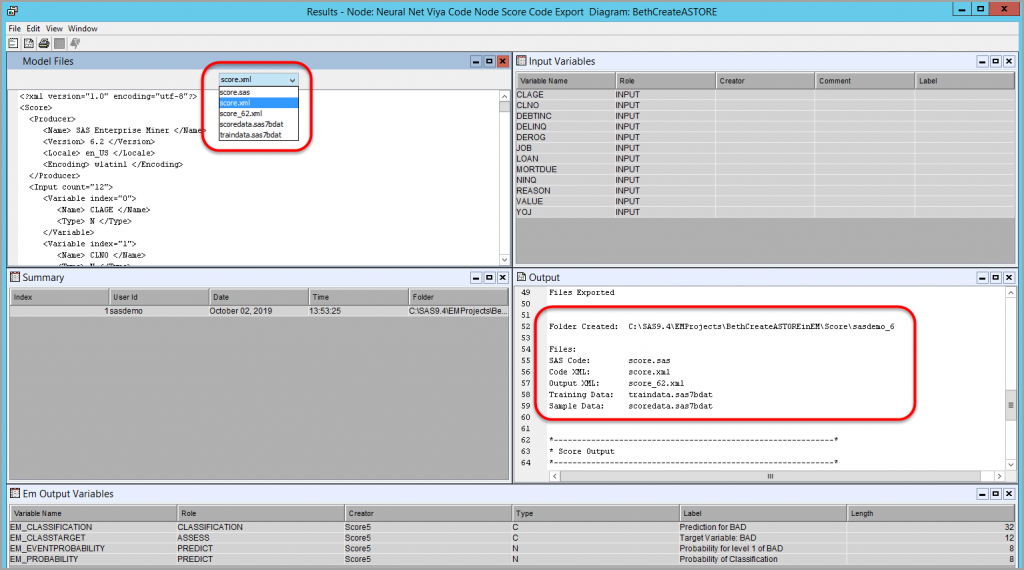Choose traindata.sas7bdat in the file list
Image resolution: width=1024 pixels, height=570 pixels.
[251, 135]
